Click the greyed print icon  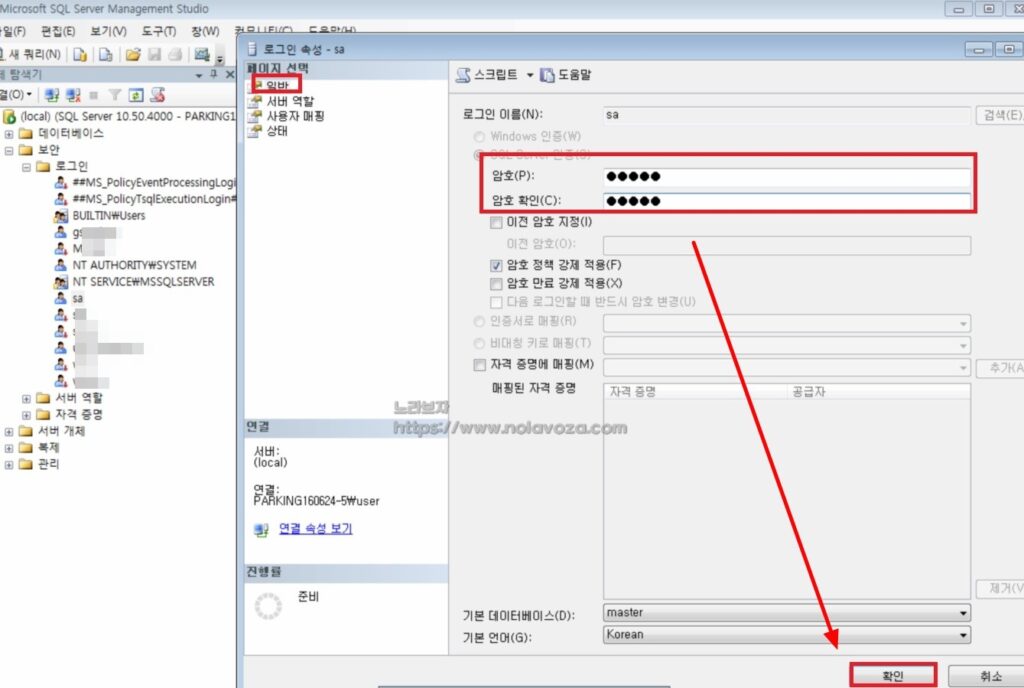[174, 54]
